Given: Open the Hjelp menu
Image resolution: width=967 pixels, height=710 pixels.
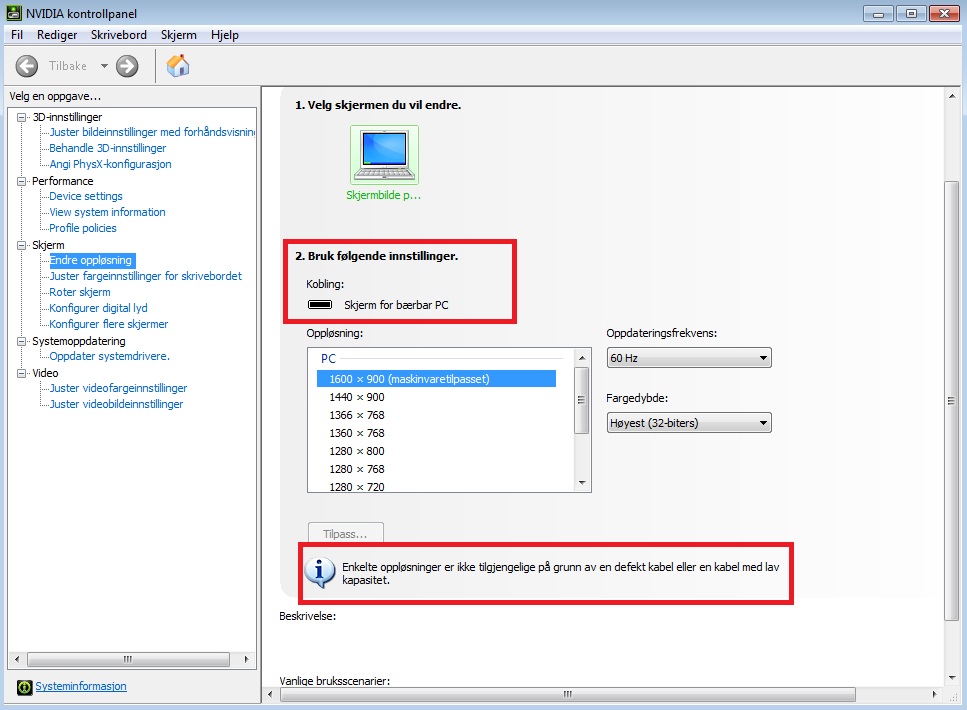Looking at the screenshot, I should (x=224, y=35).
